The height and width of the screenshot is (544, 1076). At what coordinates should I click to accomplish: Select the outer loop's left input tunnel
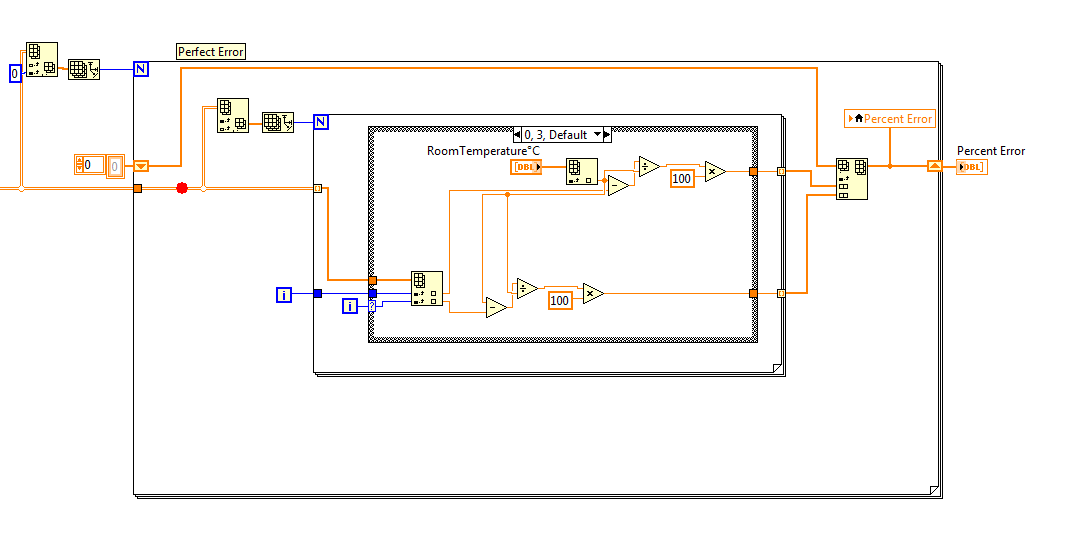click(138, 188)
